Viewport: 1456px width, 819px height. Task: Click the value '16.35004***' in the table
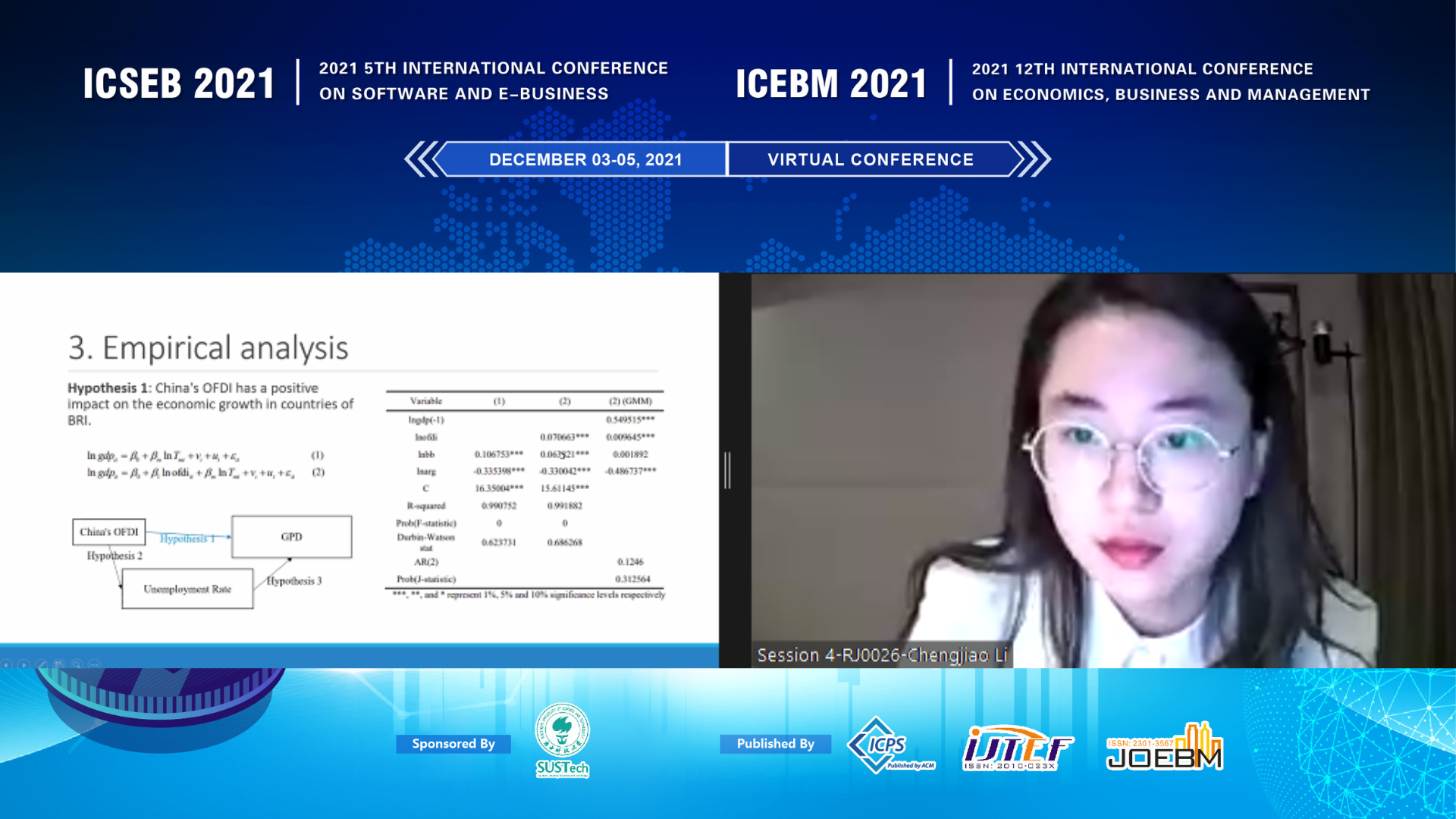[499, 488]
